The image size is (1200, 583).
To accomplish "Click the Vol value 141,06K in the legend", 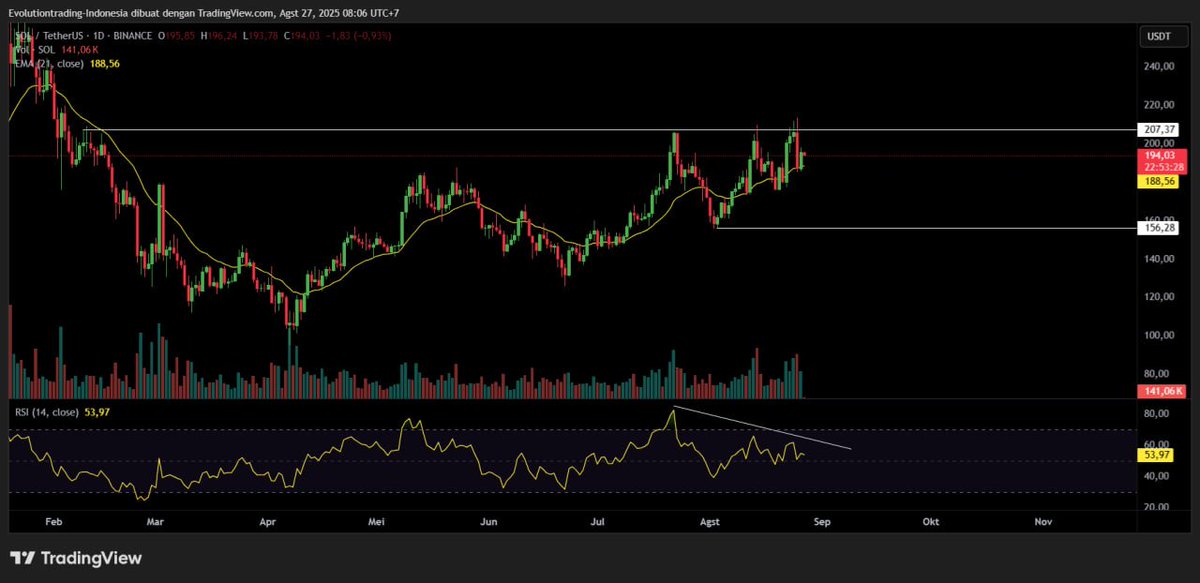I will [x=78, y=49].
